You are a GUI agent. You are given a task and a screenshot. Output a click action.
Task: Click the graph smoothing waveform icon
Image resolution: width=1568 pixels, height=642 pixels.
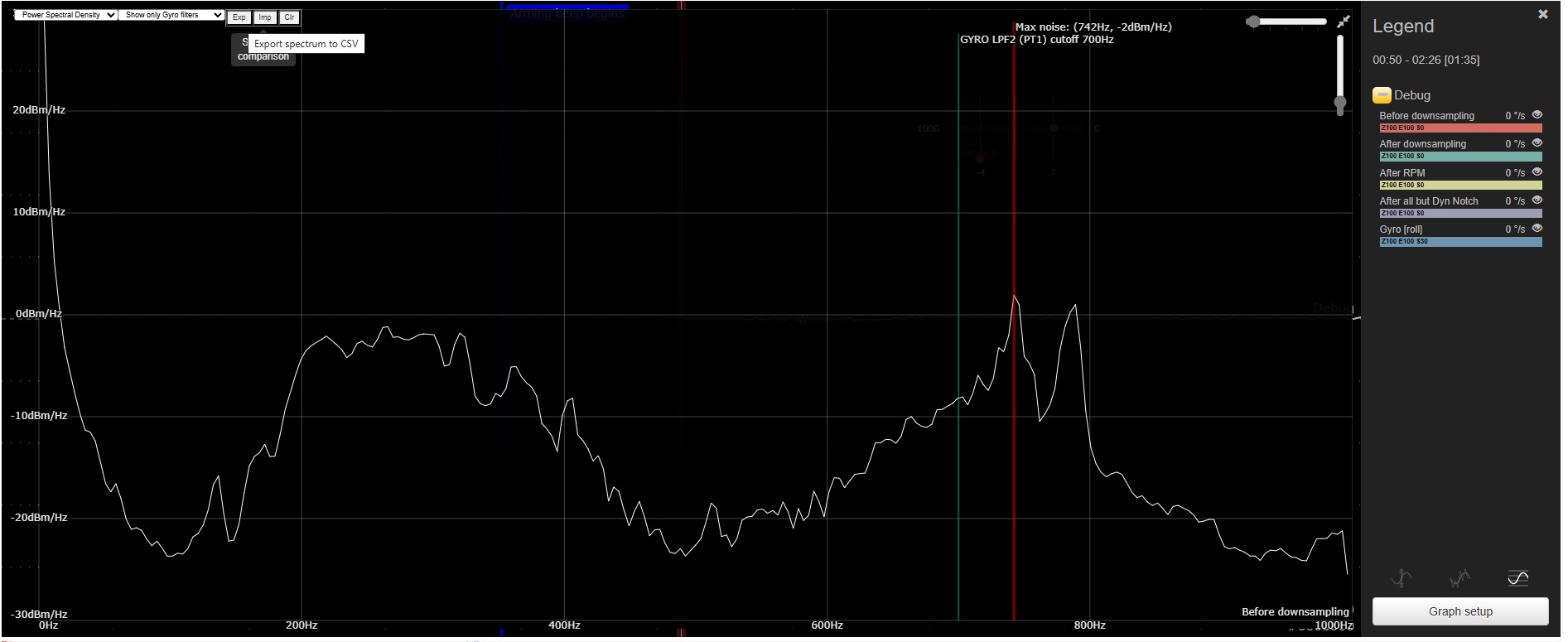[x=1459, y=578]
